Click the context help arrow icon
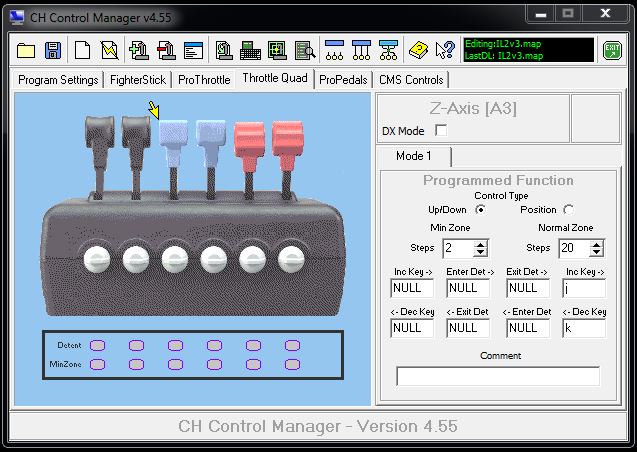Image resolution: width=637 pixels, height=452 pixels. tap(445, 49)
